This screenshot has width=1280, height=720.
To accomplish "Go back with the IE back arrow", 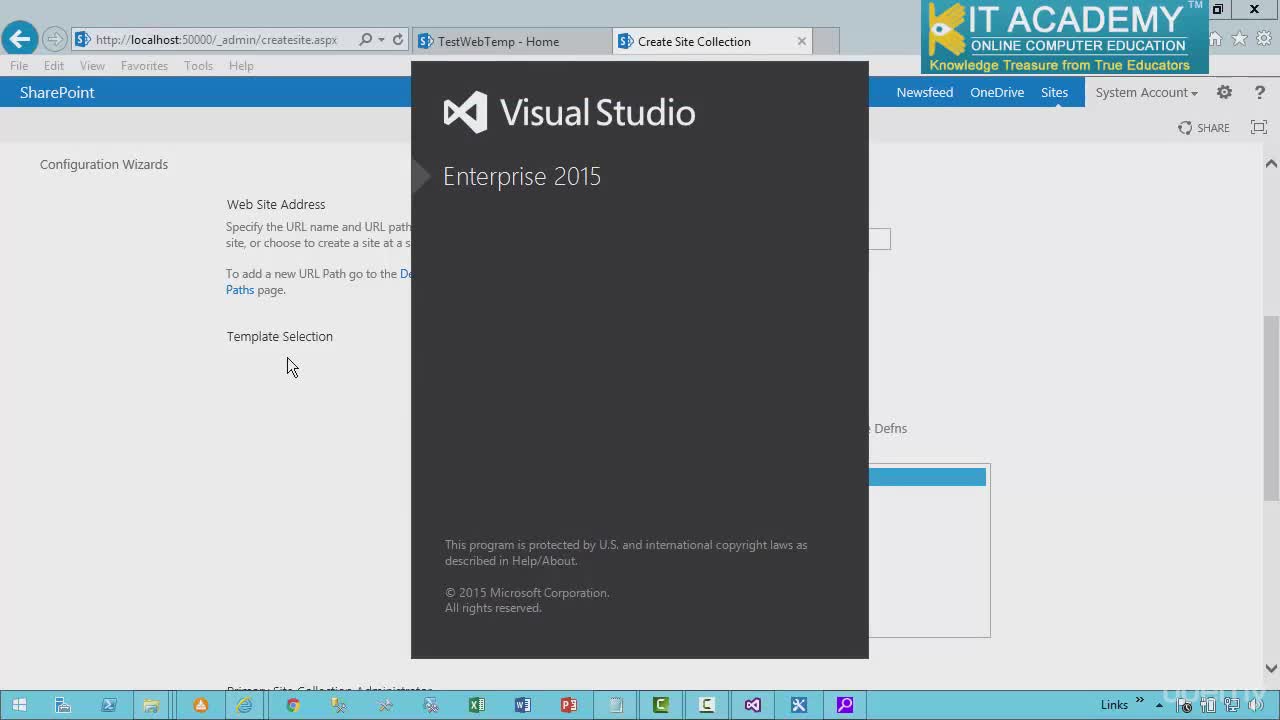I will coord(19,39).
